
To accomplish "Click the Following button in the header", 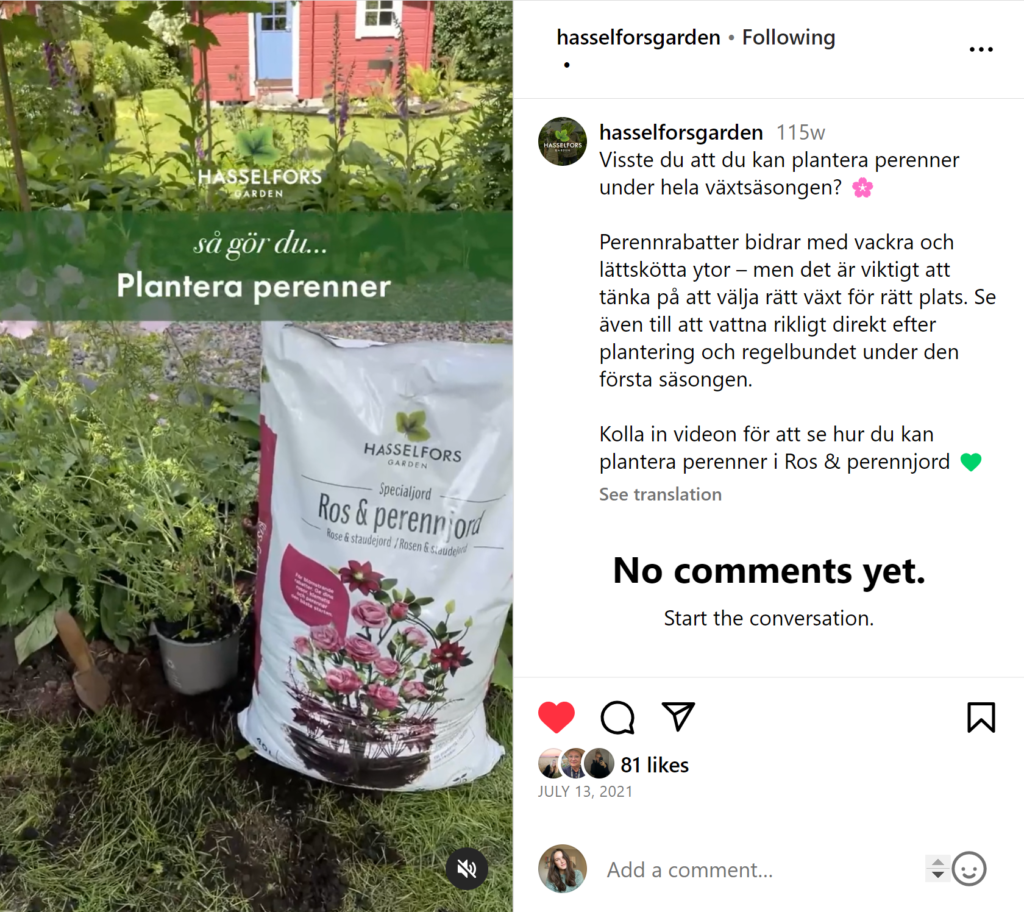I will click(788, 38).
